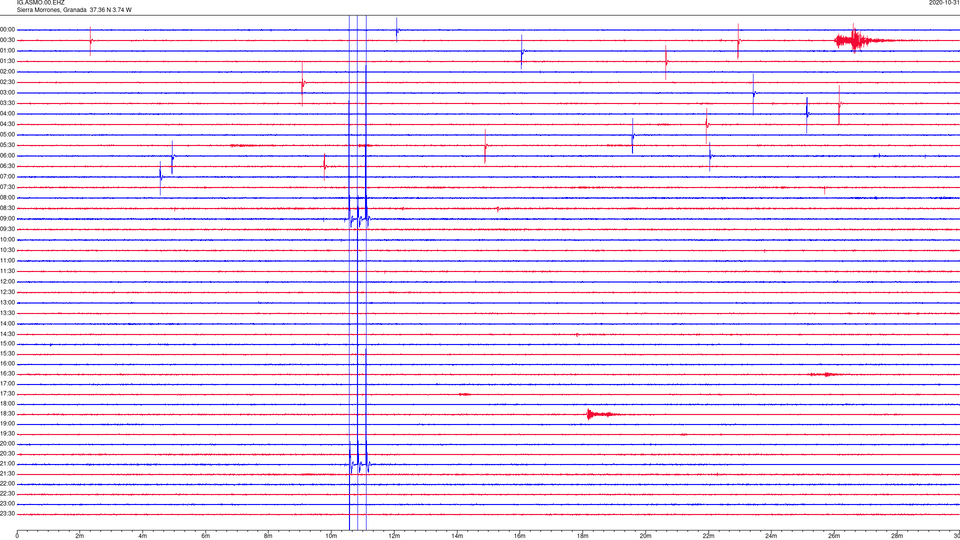Click the 17:30 time label
Screen dimensions: 960x540
[x=7, y=394]
